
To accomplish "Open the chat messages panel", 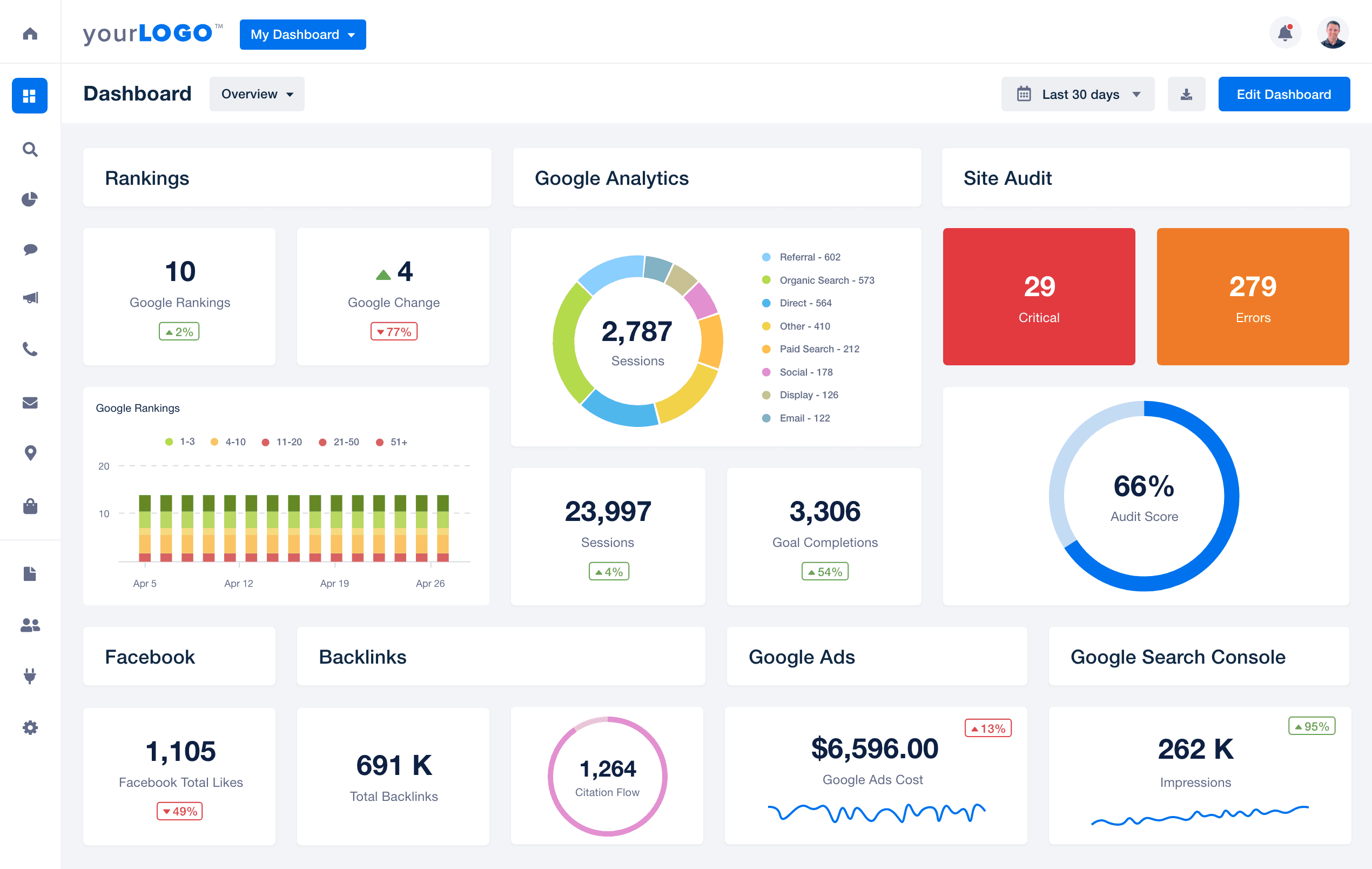I will 30,249.
